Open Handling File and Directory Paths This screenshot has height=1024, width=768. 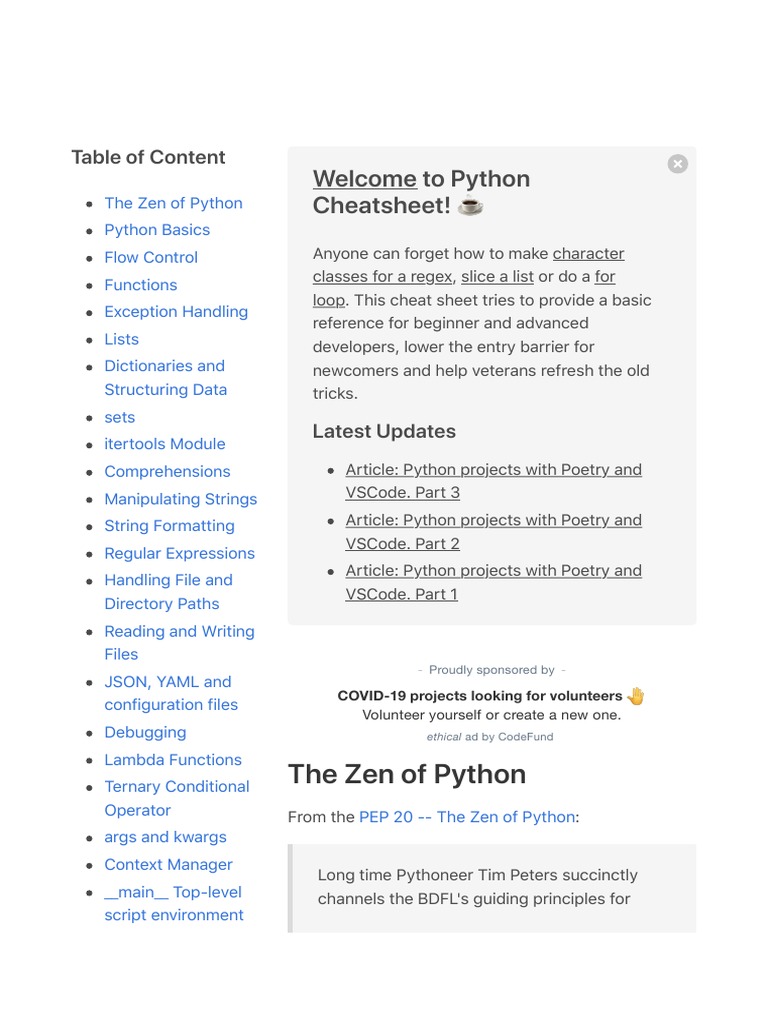point(168,592)
